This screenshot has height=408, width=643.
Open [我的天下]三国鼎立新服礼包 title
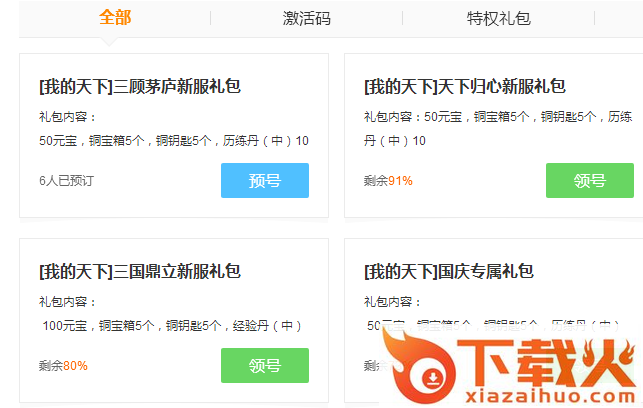(140, 271)
